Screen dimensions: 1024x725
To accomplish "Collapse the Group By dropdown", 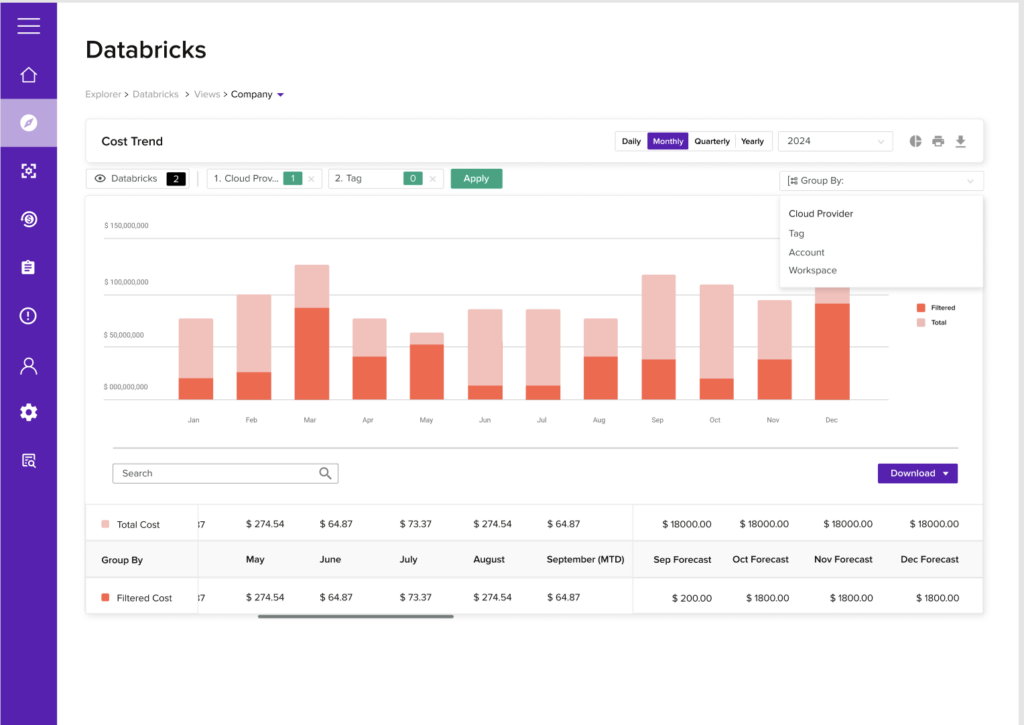I will click(x=881, y=181).
